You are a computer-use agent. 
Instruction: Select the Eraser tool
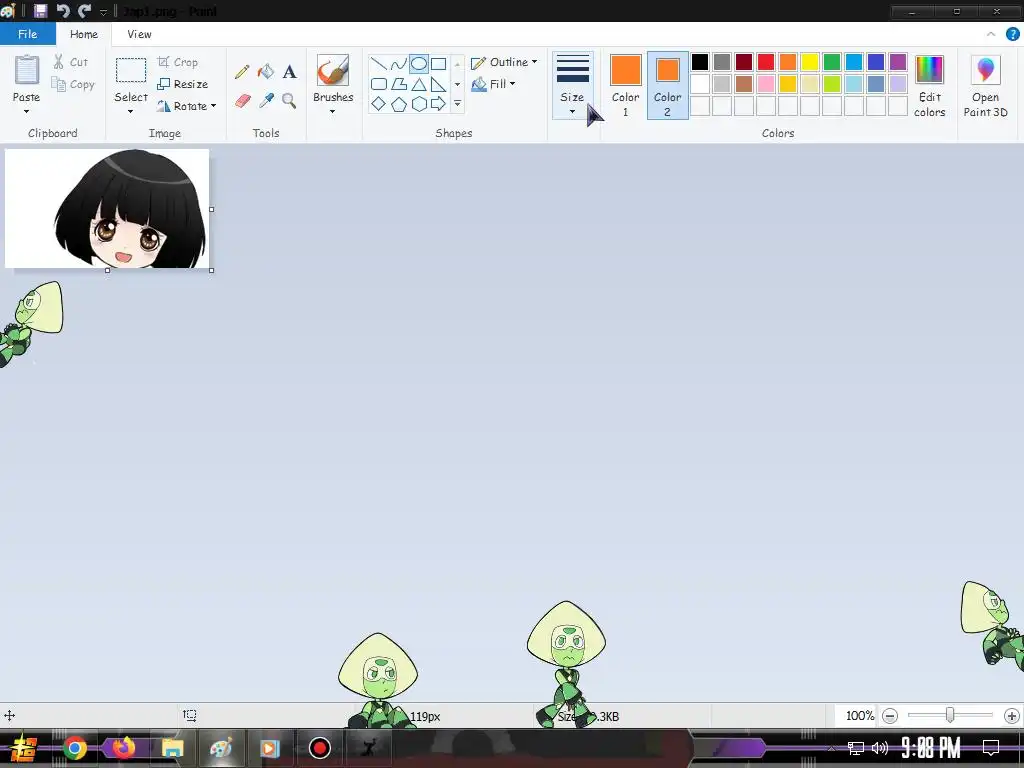tap(242, 101)
